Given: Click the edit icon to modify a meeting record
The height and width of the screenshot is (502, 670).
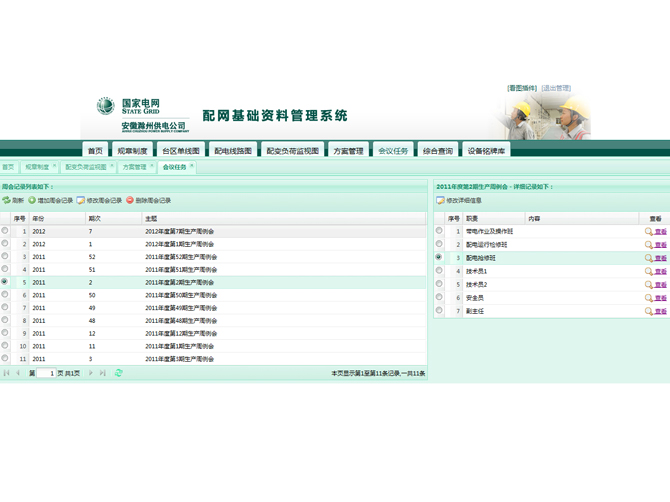Looking at the screenshot, I should point(81,200).
